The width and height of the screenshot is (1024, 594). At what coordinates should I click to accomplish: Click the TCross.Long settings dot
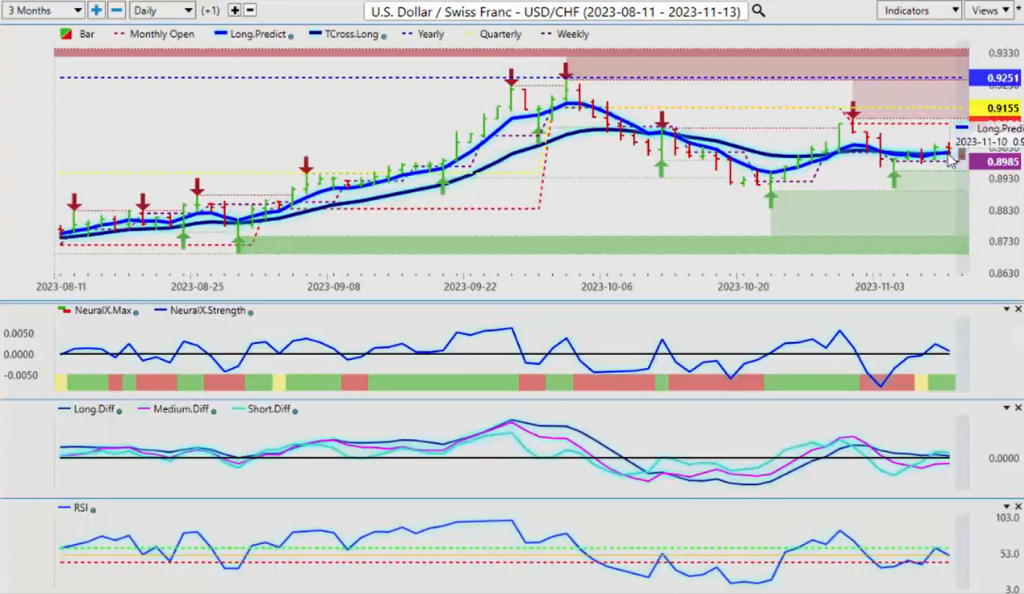[x=383, y=37]
